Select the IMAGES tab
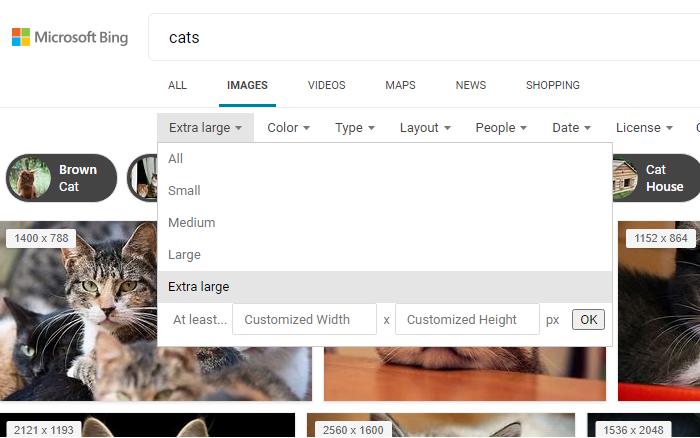This screenshot has height=438, width=700. (247, 85)
